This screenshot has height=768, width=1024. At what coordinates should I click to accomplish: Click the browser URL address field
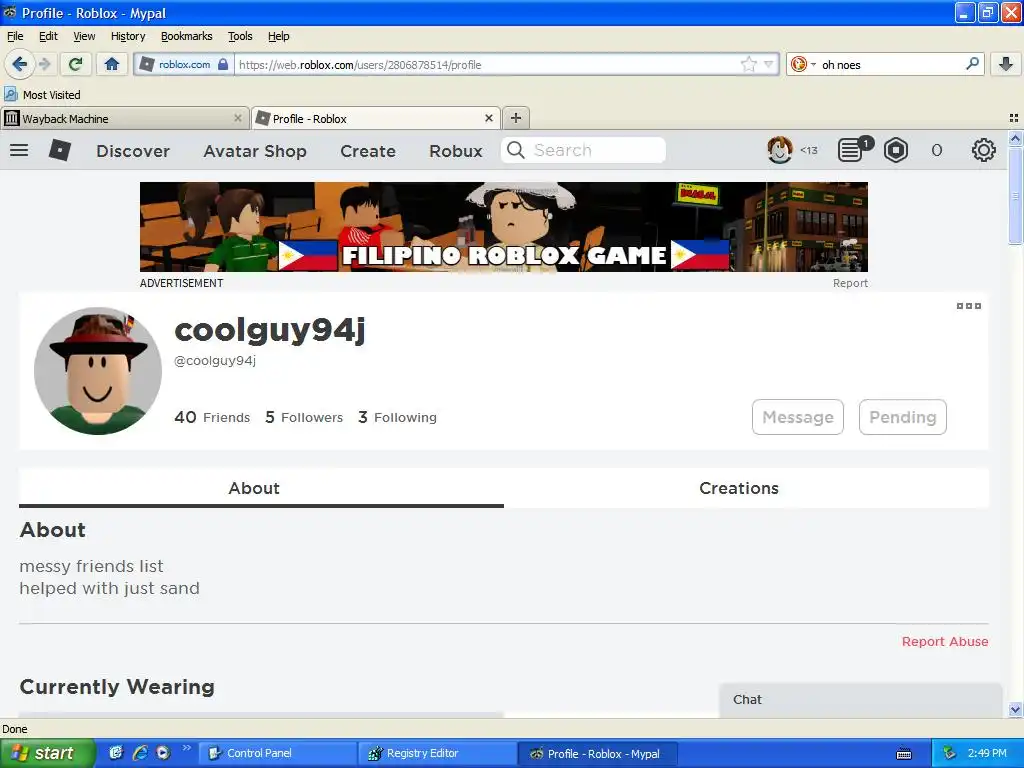[x=488, y=64]
